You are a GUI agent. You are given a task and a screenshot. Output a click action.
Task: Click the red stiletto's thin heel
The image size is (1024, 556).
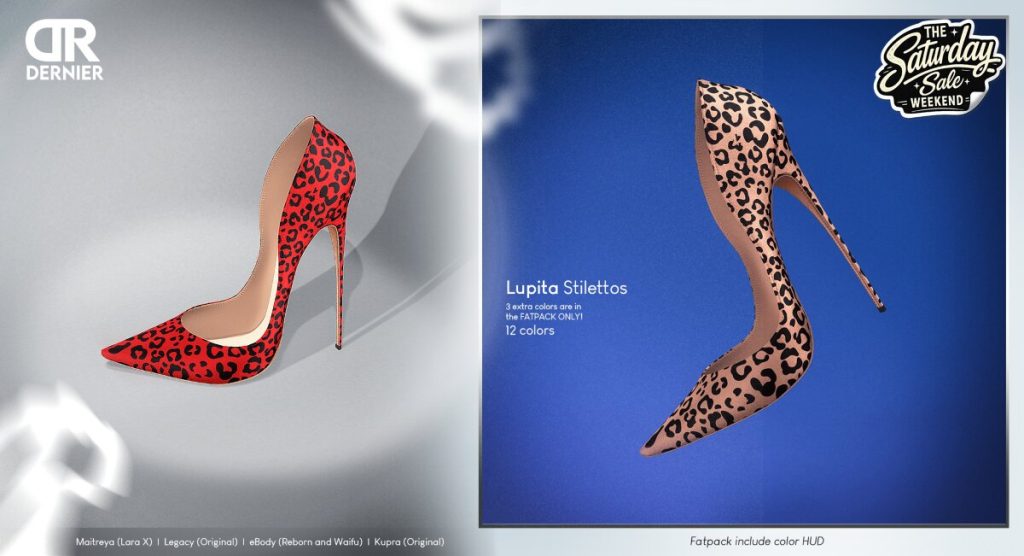click(x=337, y=287)
